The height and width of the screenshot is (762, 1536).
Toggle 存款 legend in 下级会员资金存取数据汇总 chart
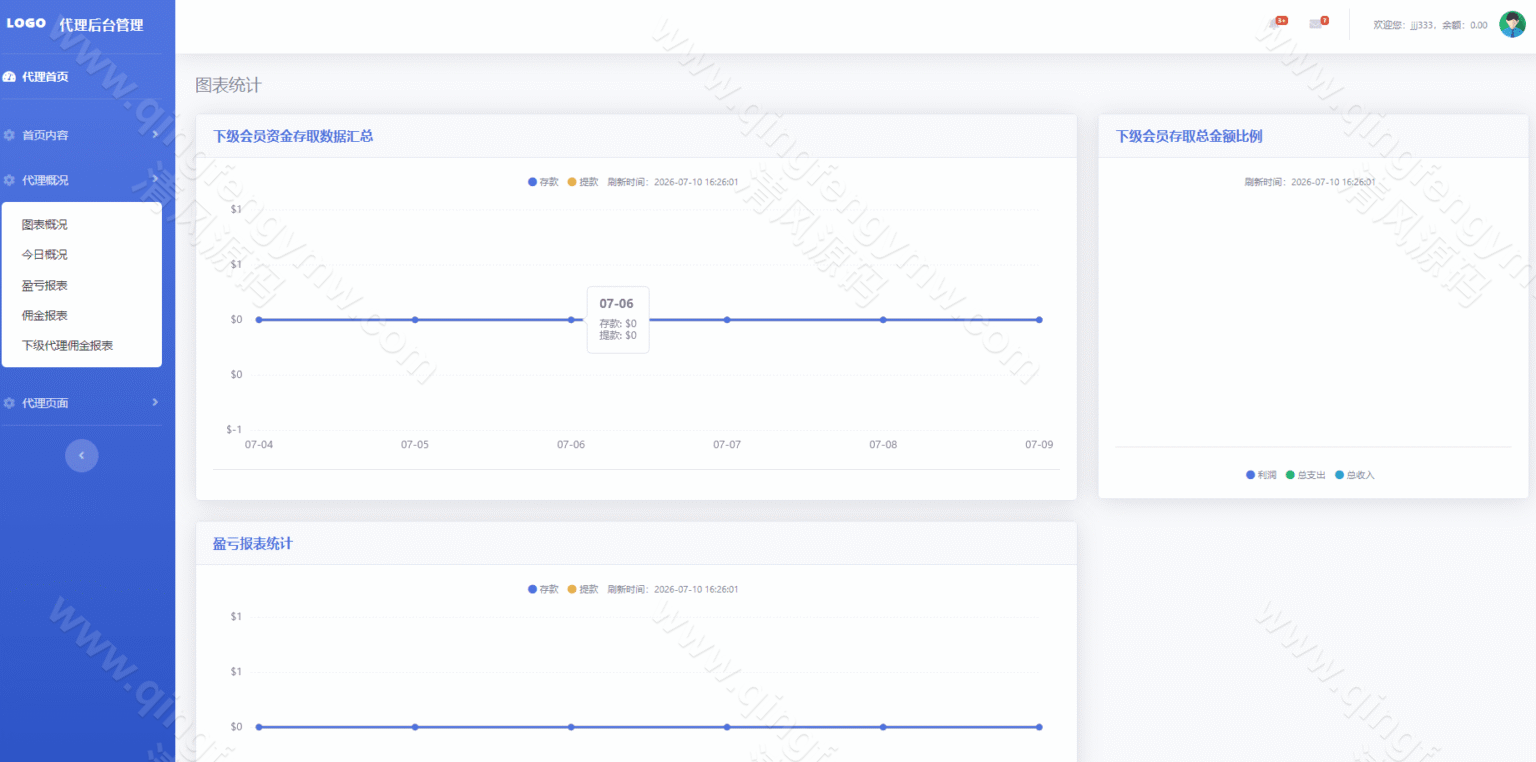(x=543, y=182)
